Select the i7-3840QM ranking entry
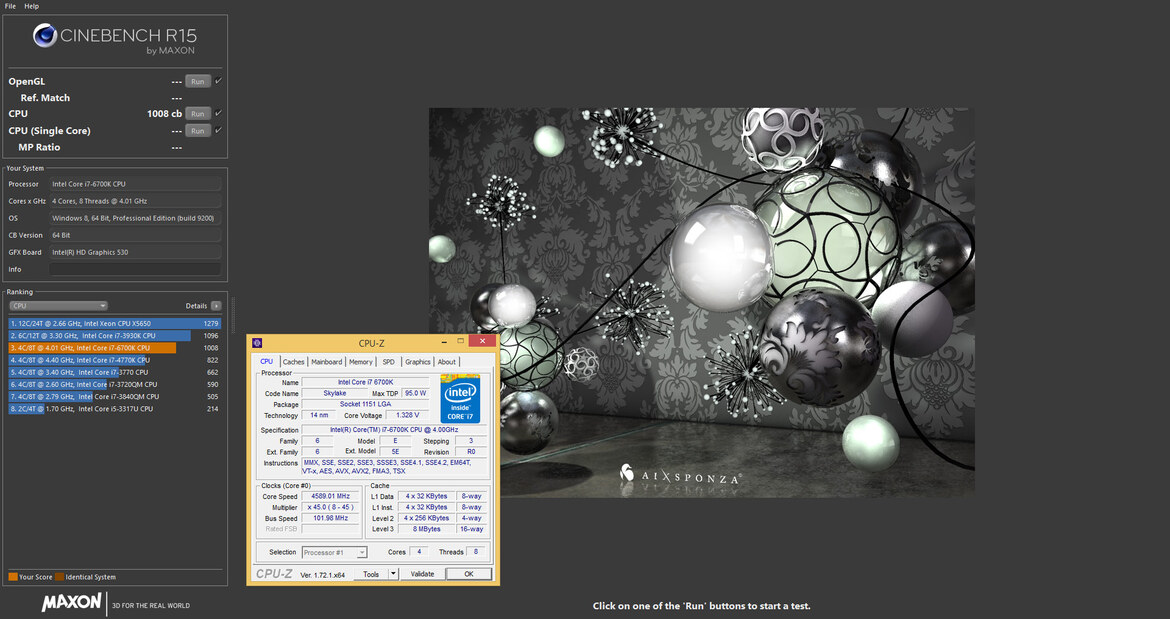Screen dimensions: 1170x619 tap(115, 397)
